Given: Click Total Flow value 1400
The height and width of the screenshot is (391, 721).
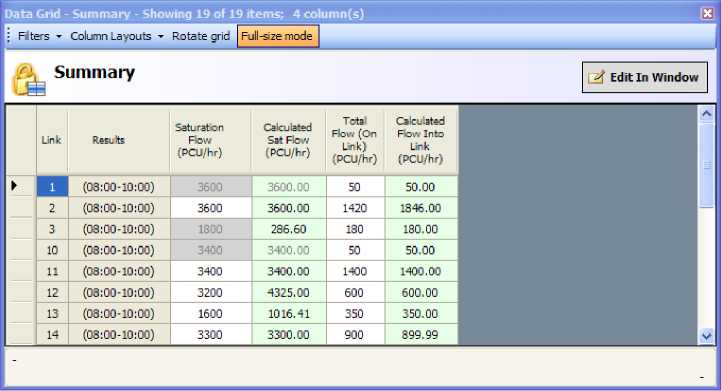Looking at the screenshot, I should 355,271.
